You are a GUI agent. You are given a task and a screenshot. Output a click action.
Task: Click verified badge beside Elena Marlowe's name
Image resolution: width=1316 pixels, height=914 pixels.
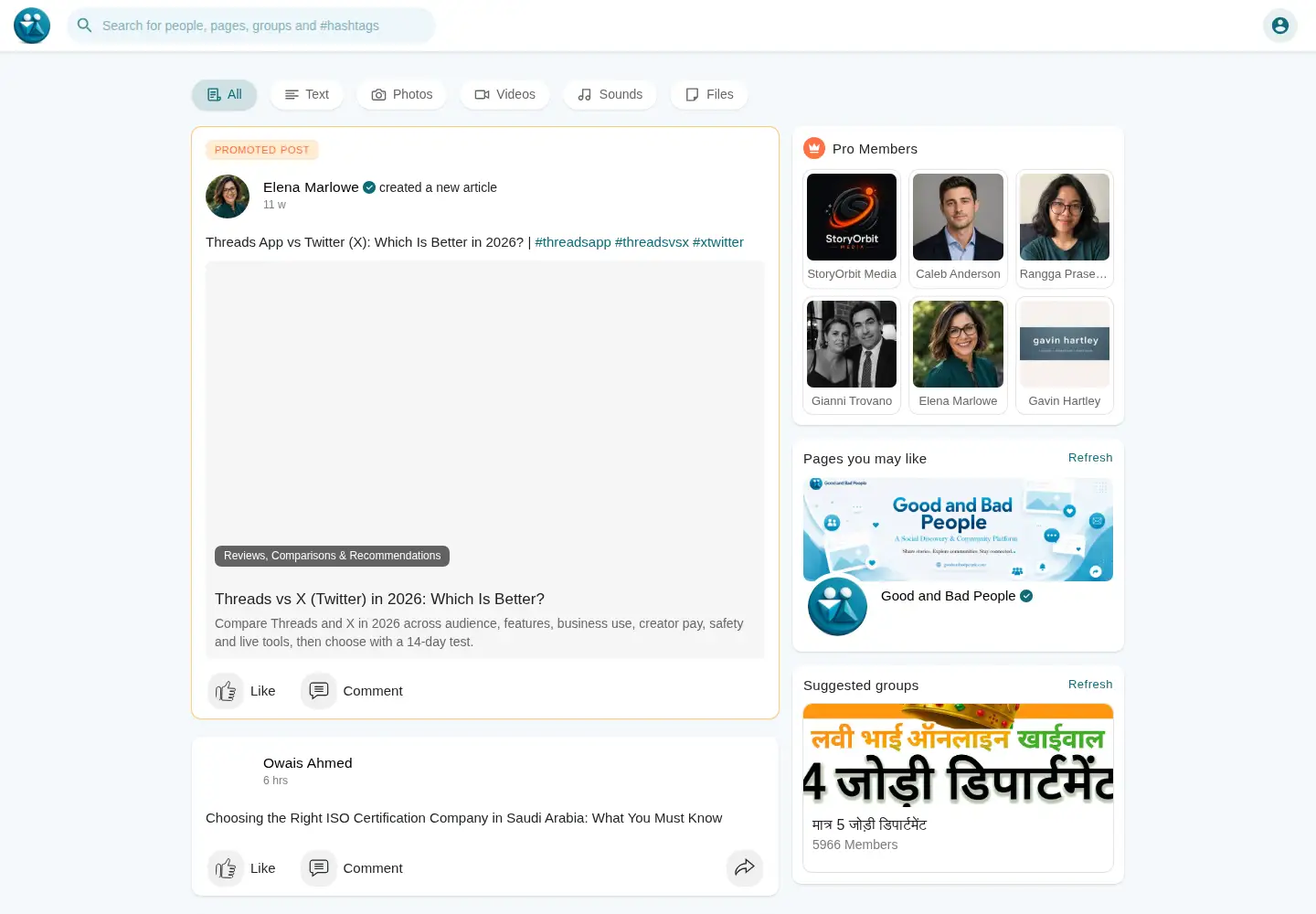(369, 187)
